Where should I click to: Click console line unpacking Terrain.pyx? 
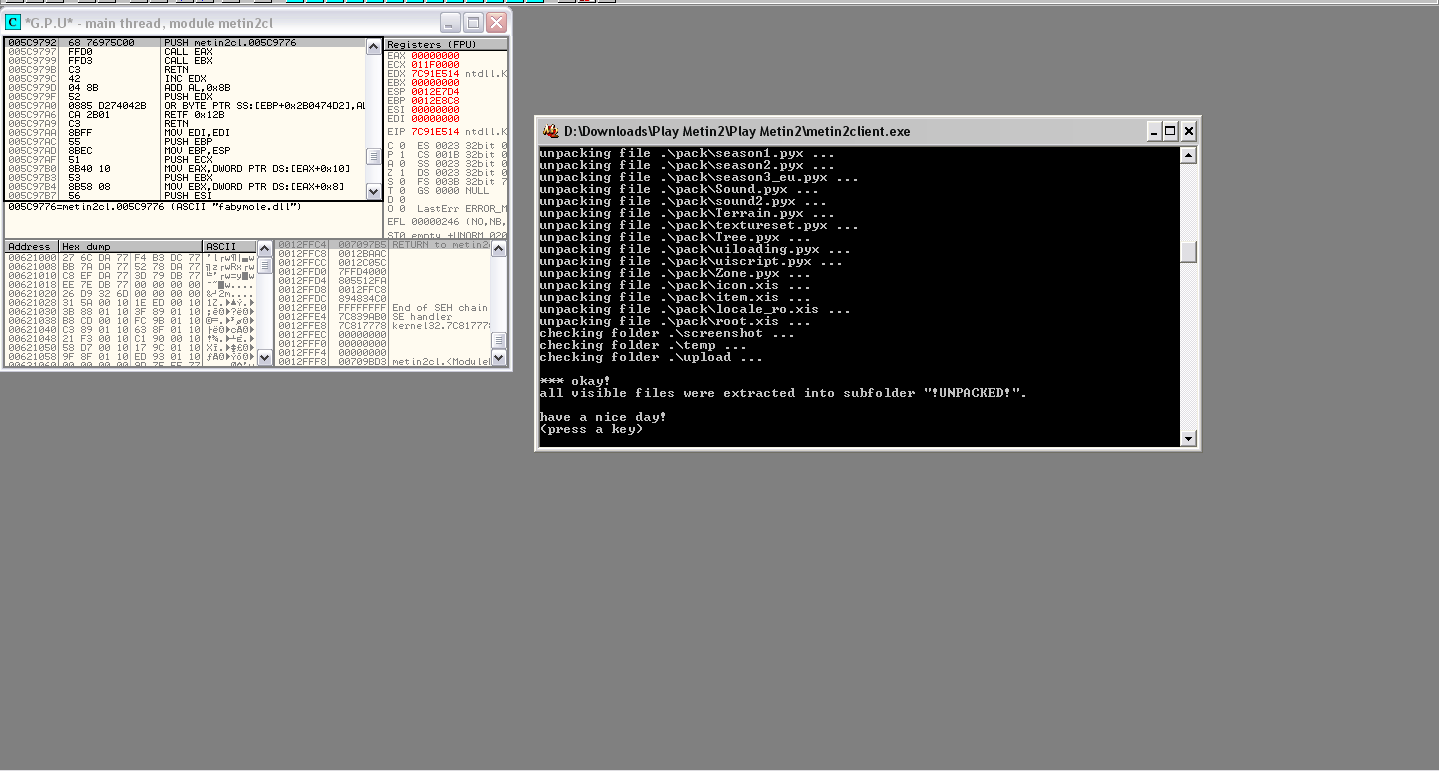point(687,213)
